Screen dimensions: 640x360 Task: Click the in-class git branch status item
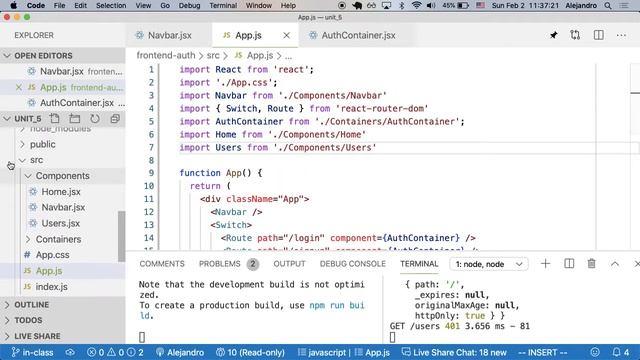(x=32, y=352)
